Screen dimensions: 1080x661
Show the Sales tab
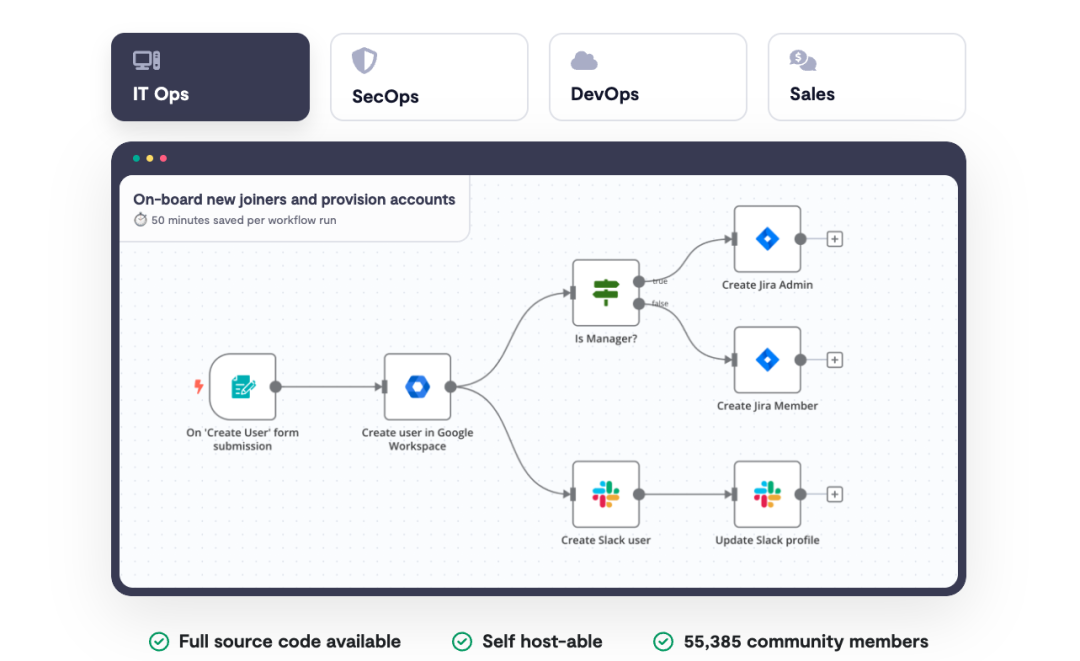tap(866, 77)
